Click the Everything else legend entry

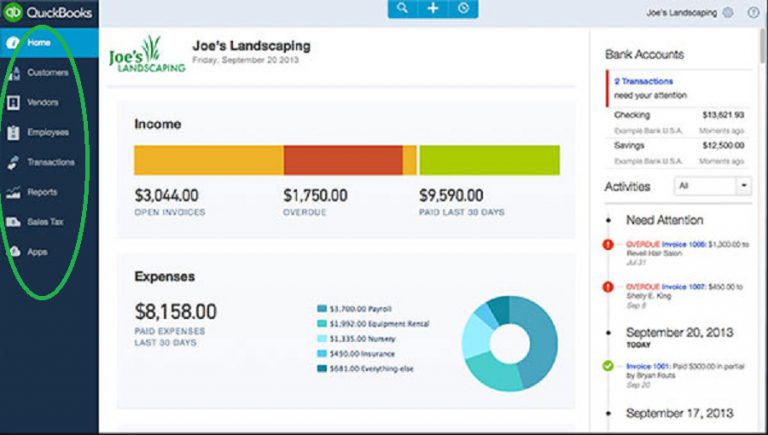pyautogui.click(x=365, y=368)
